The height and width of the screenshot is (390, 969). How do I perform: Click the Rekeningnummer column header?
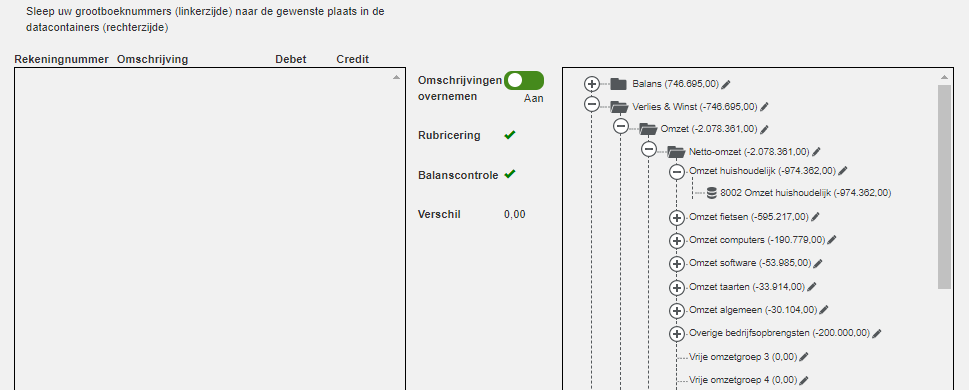(x=61, y=59)
